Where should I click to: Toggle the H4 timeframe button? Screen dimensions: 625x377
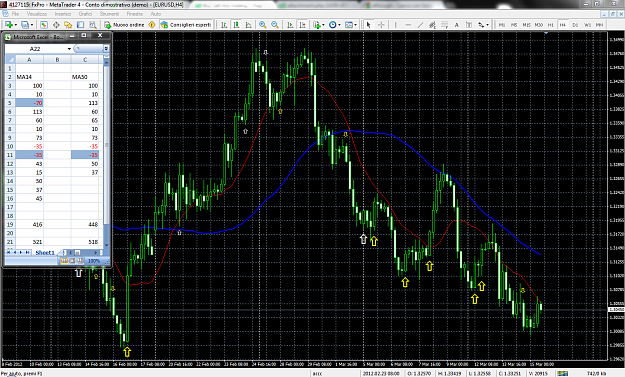click(x=562, y=25)
